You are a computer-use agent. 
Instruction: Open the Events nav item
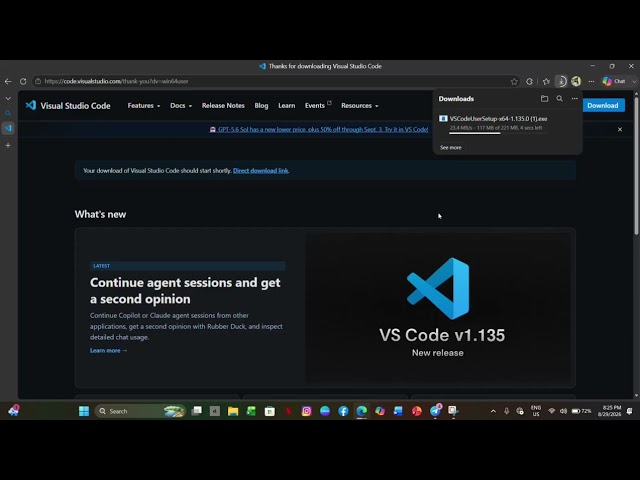click(318, 105)
